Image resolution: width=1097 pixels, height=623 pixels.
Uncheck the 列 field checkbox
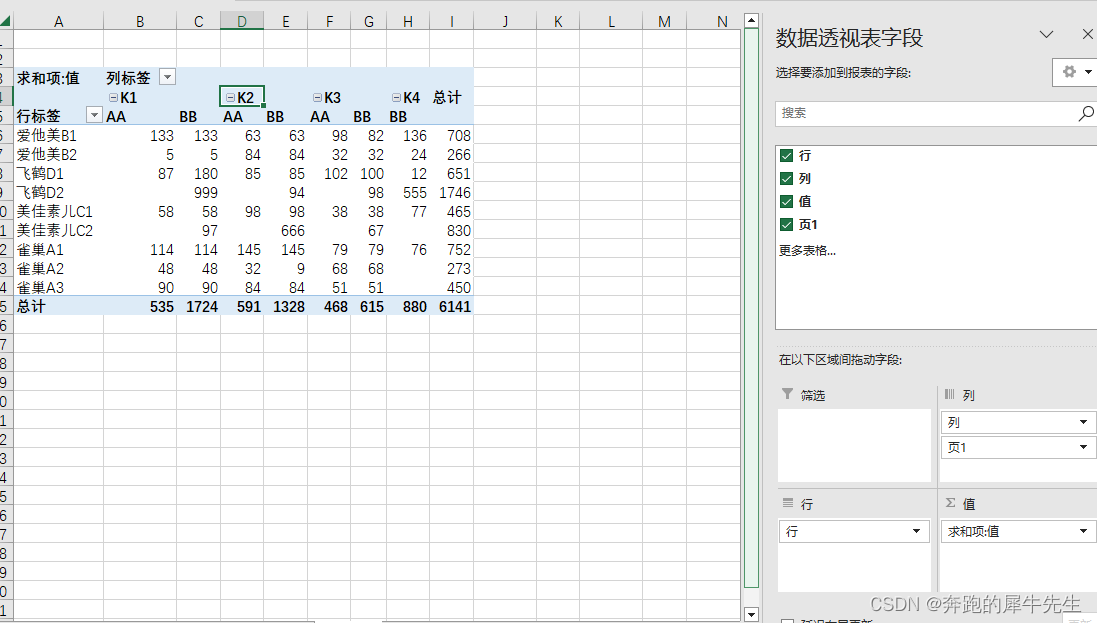click(x=786, y=178)
